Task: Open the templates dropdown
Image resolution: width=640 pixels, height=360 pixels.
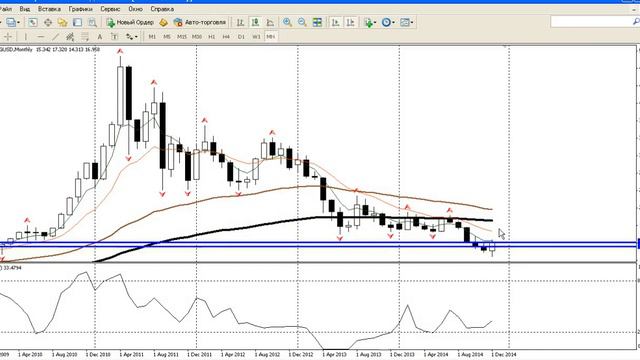Action: tap(407, 22)
